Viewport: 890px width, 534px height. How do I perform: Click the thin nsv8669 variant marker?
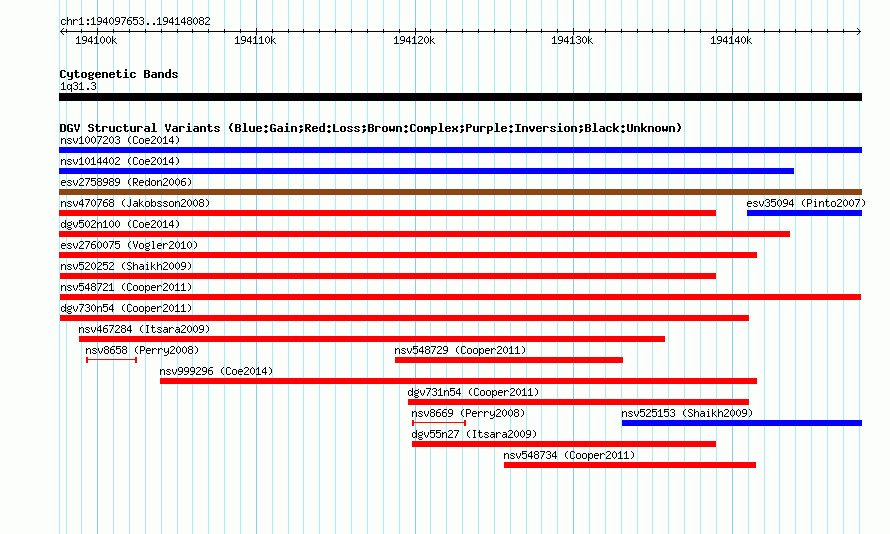[439, 423]
